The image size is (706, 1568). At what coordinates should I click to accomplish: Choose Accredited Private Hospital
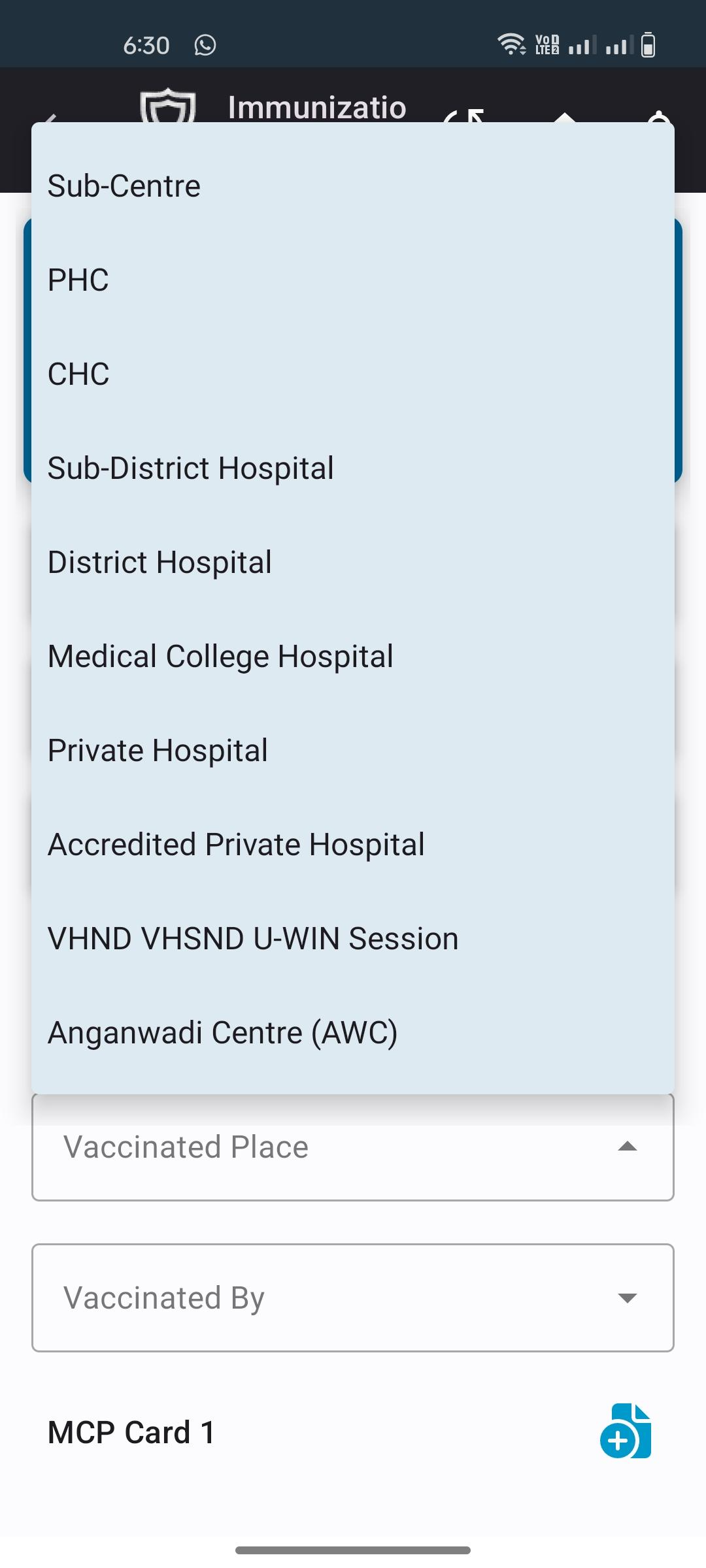point(353,845)
